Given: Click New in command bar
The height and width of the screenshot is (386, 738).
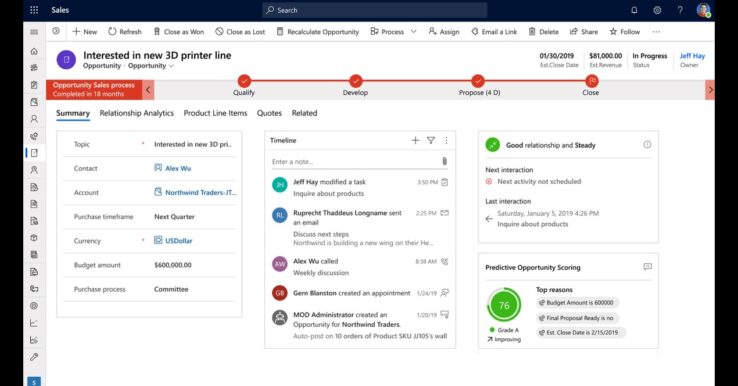Looking at the screenshot, I should click(x=84, y=32).
